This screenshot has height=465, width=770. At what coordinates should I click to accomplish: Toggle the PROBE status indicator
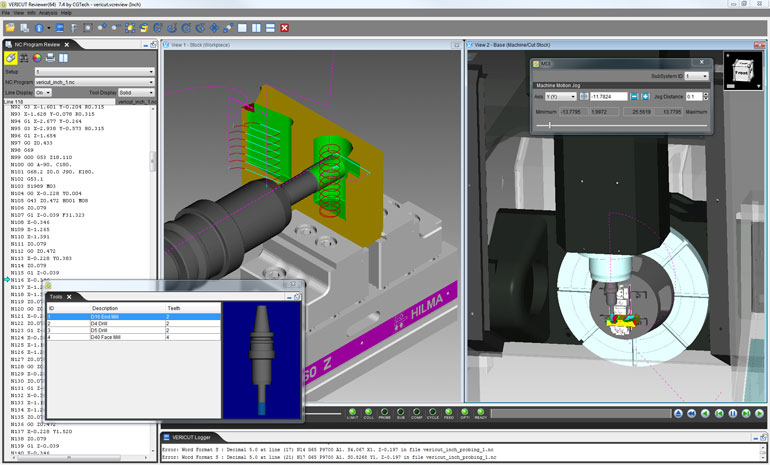tap(385, 411)
